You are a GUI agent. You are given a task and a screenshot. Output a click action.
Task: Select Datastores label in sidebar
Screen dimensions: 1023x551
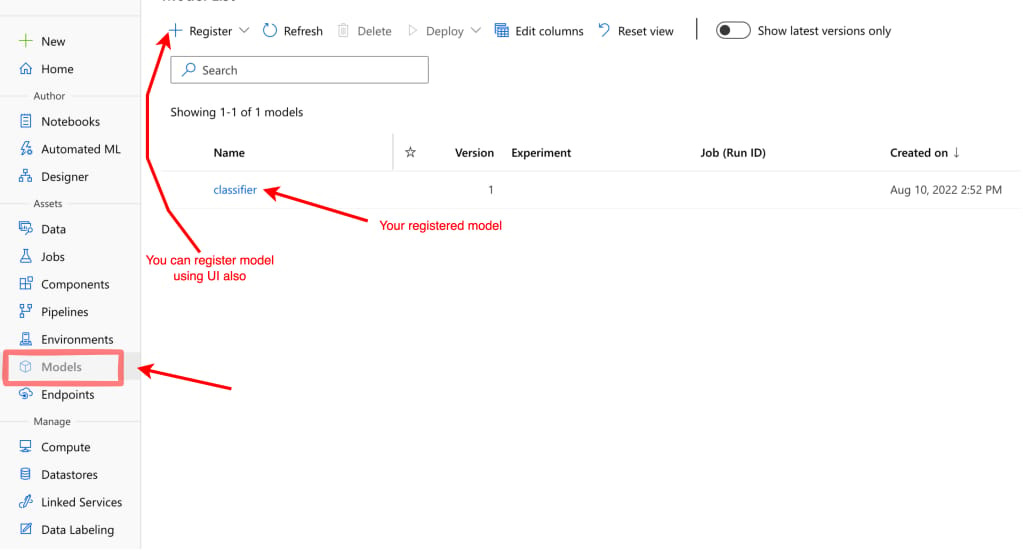pos(69,475)
